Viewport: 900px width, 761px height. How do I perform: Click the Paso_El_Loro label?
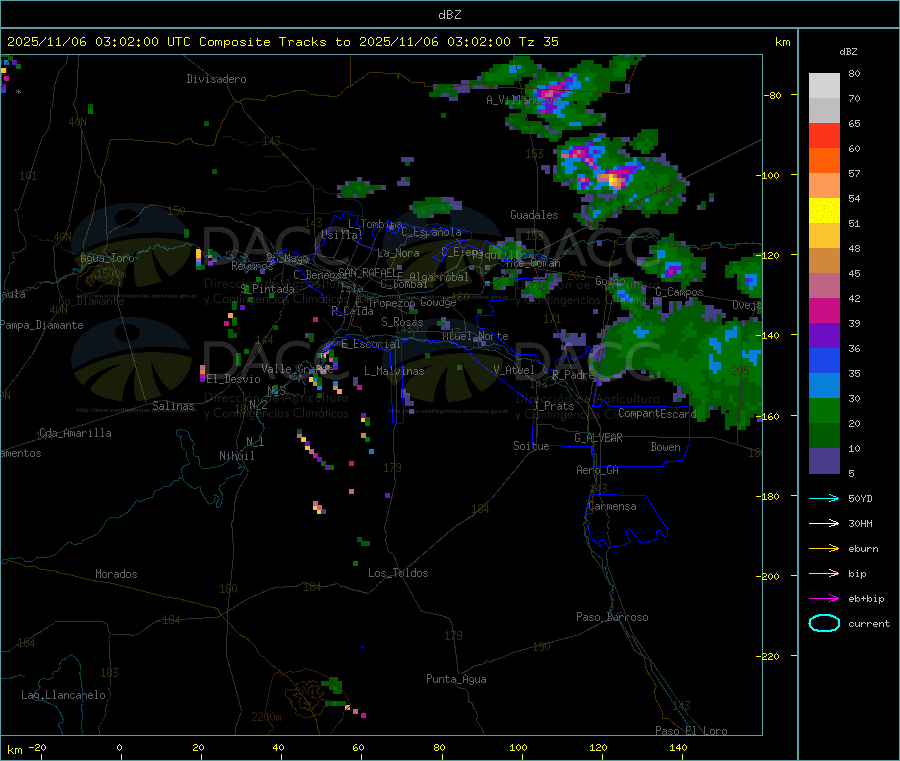point(691,731)
